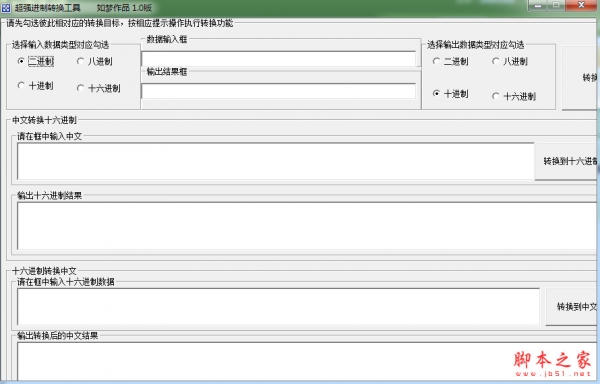This screenshot has height=384, width=600.
Task: Click the 转换到中文 button
Action: point(572,306)
